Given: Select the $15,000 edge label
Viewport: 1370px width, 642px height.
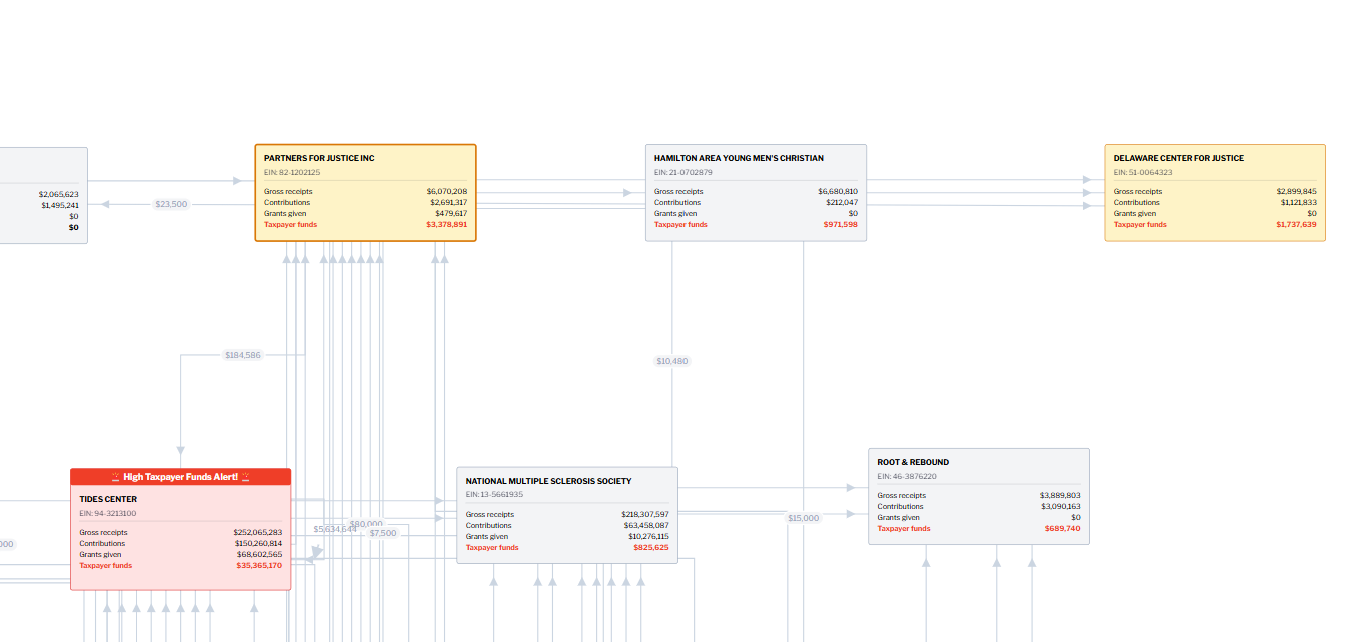Looking at the screenshot, I should click(803, 518).
